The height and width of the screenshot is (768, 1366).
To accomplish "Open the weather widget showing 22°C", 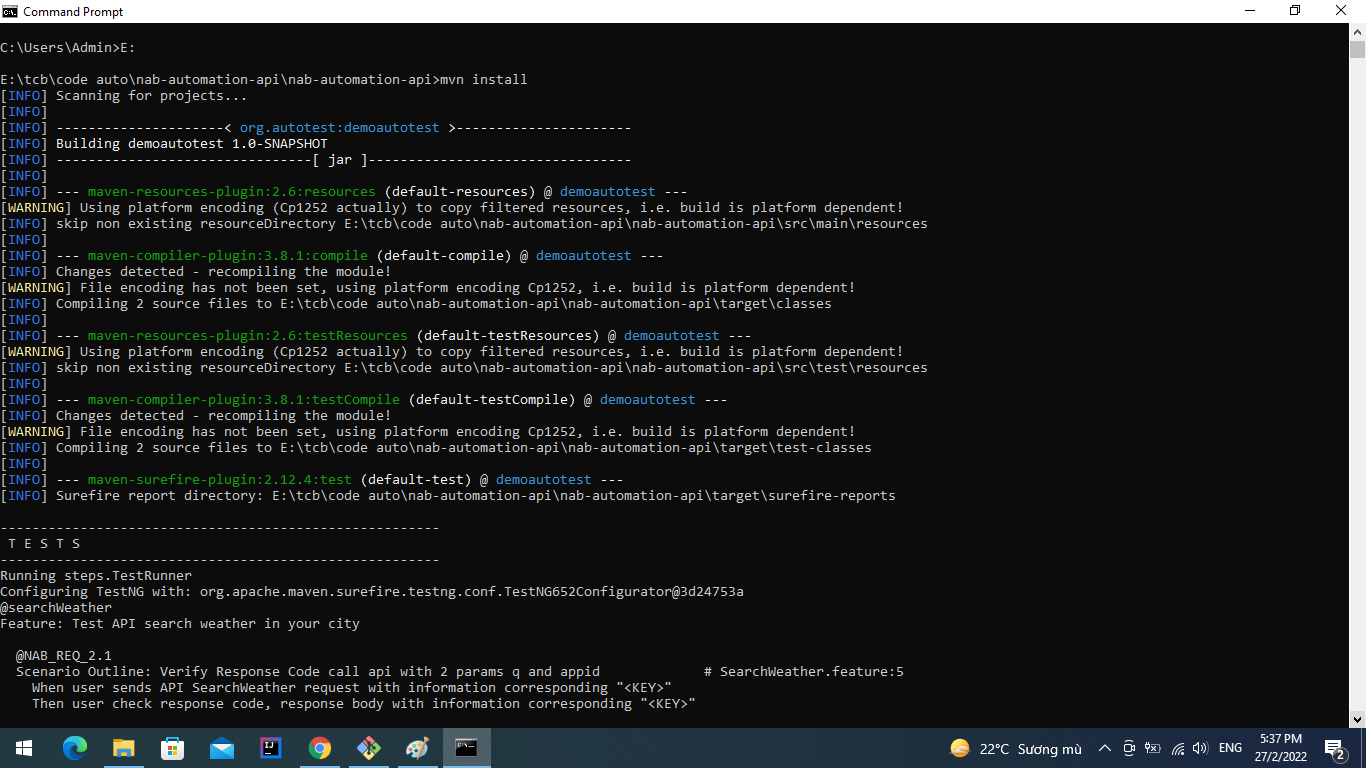I will point(1015,748).
